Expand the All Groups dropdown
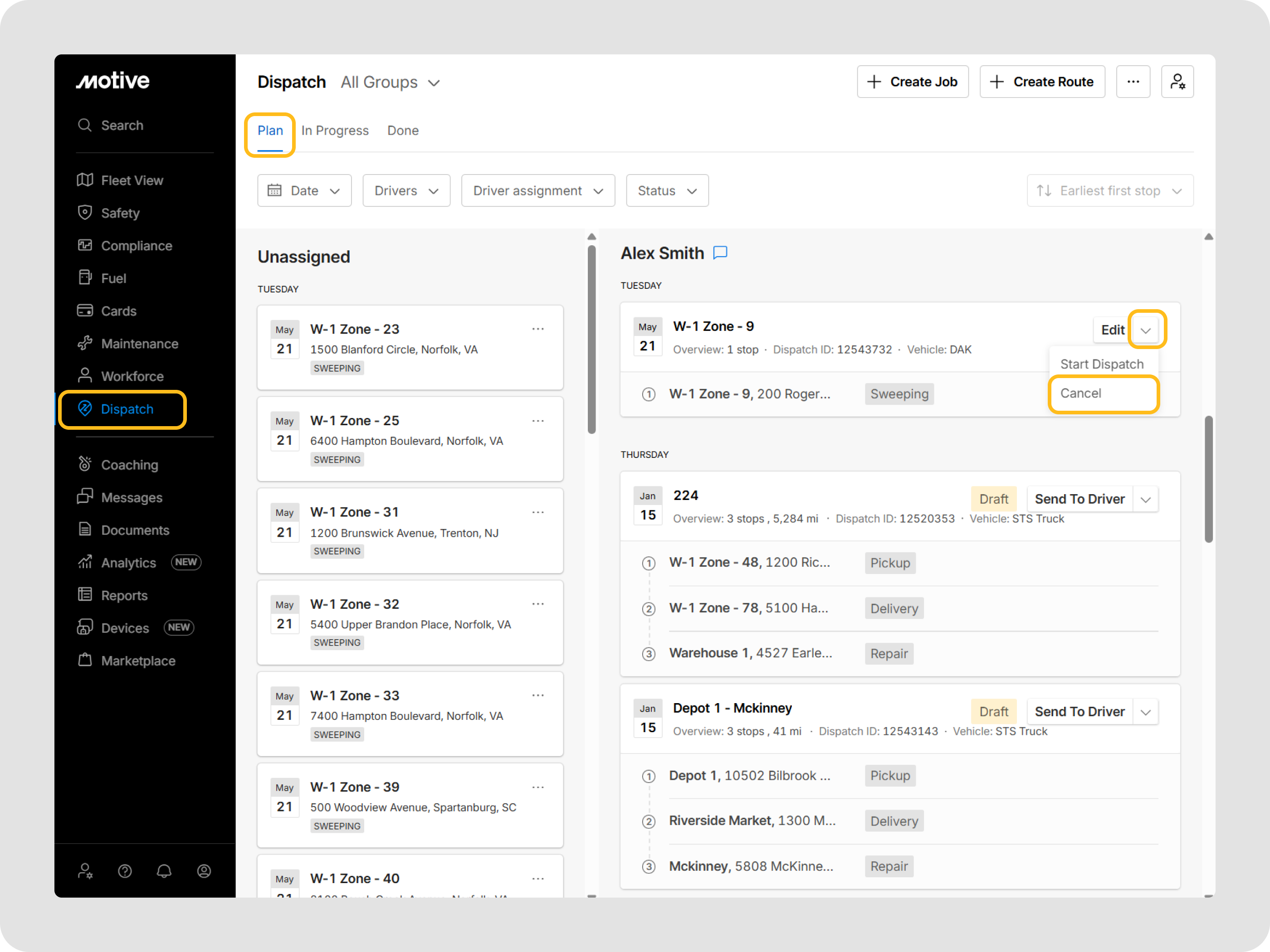The image size is (1270, 952). (x=391, y=83)
